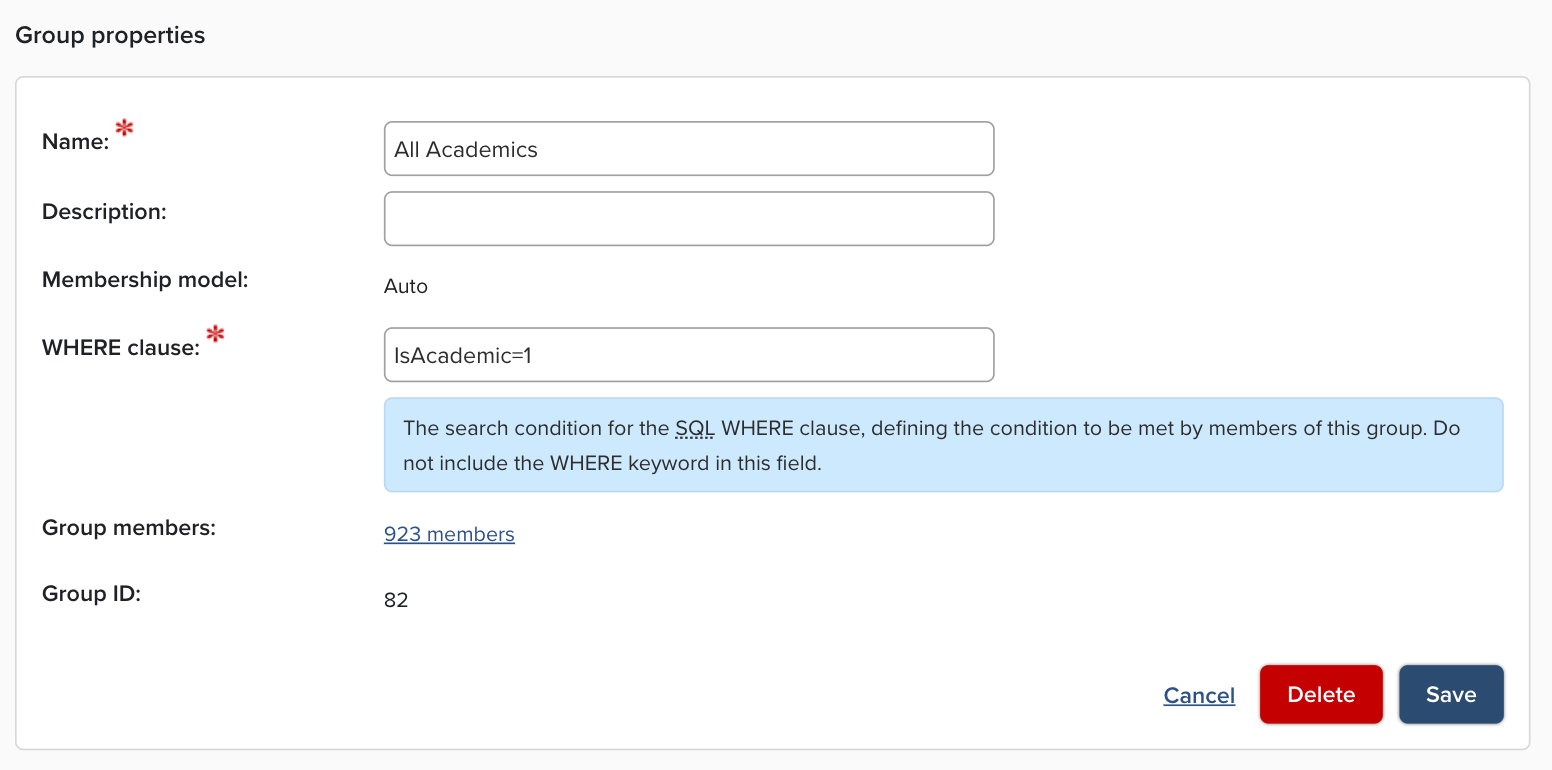
Task: Click the blue WHERE clause help box
Action: click(x=942, y=445)
